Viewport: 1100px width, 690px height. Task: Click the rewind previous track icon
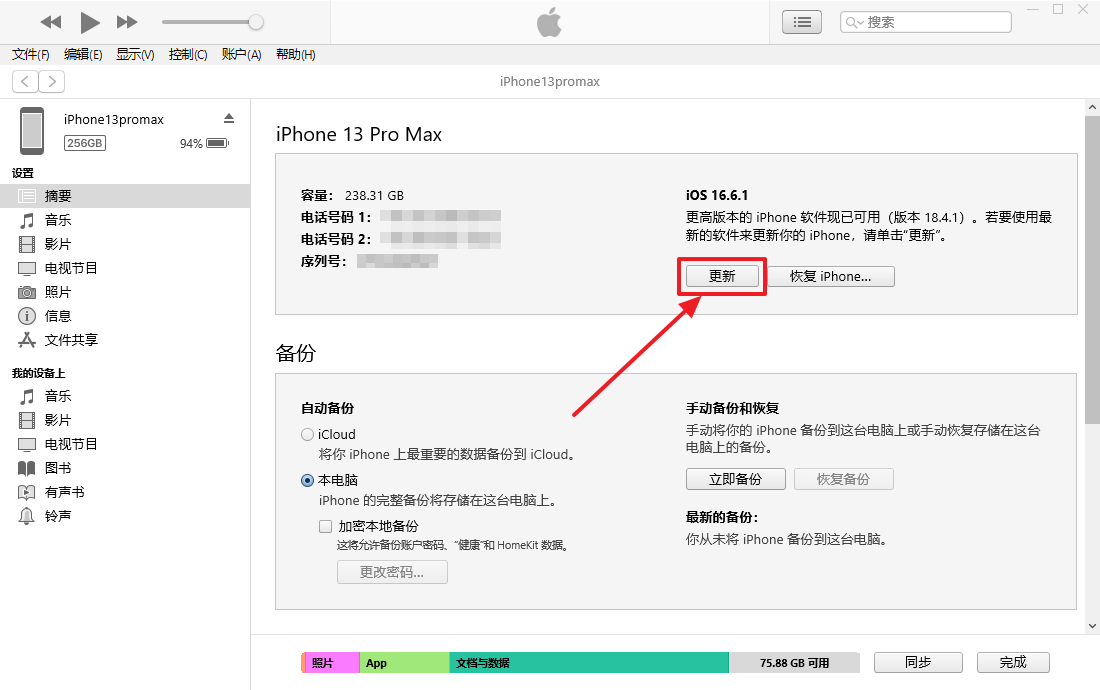51,22
